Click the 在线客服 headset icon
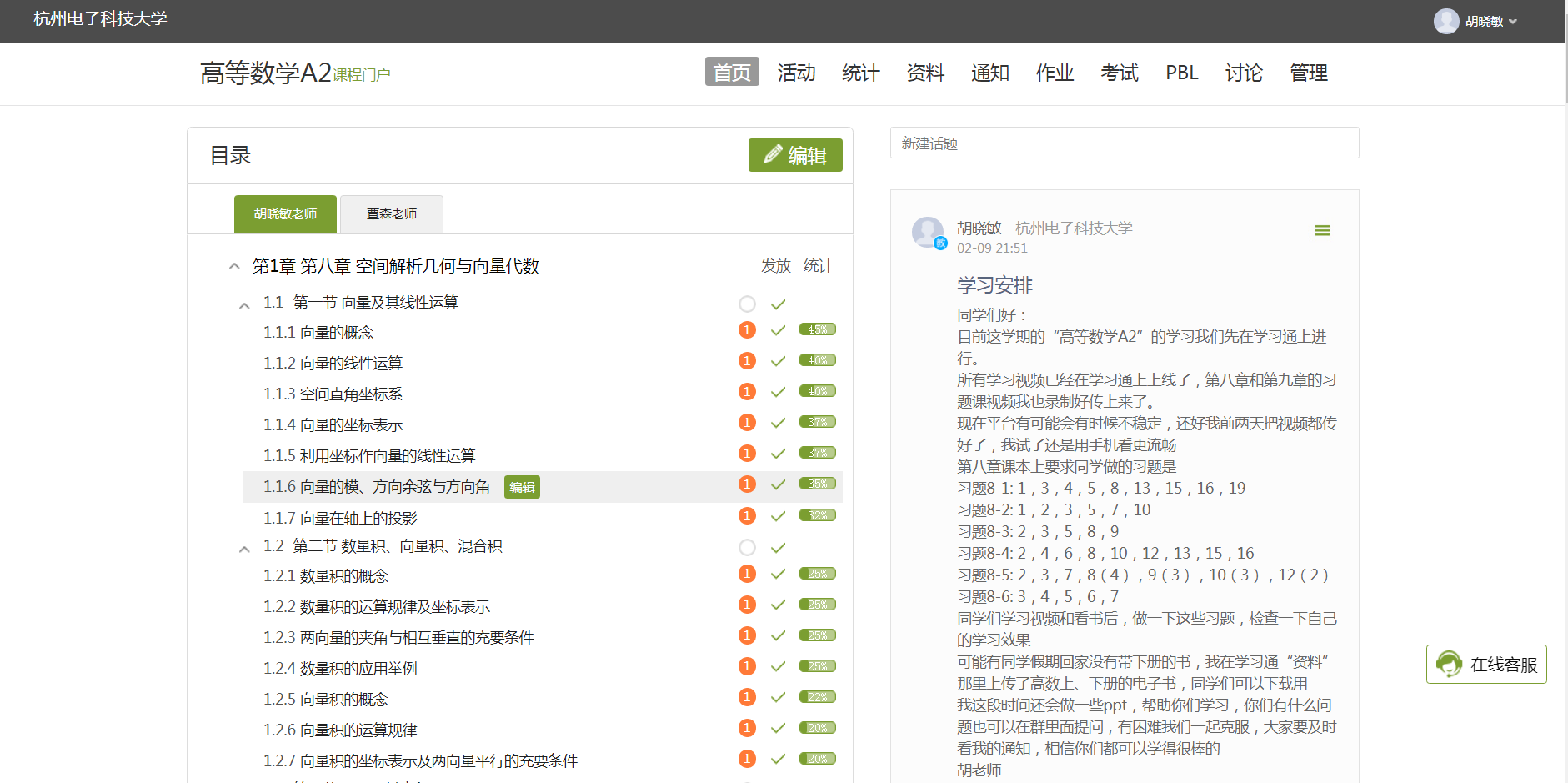 [x=1450, y=665]
